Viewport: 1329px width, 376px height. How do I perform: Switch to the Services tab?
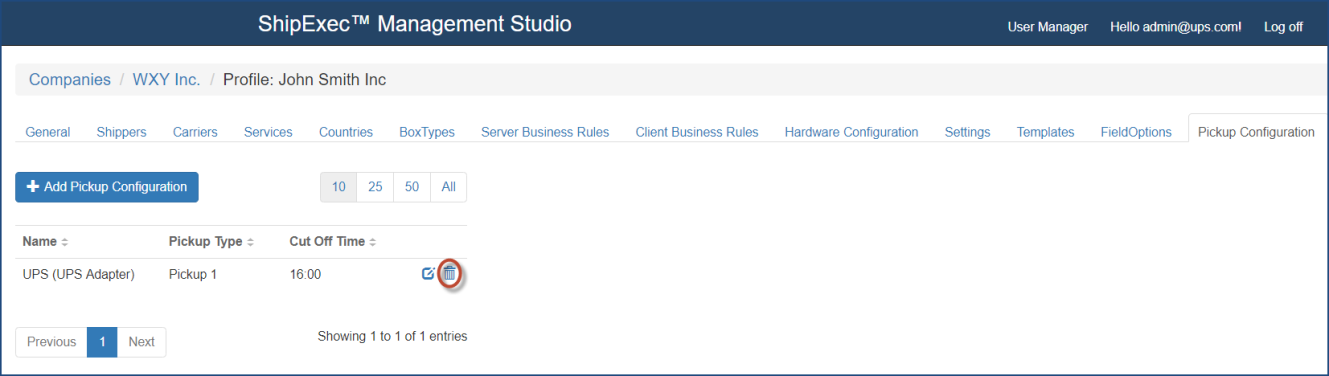268,132
